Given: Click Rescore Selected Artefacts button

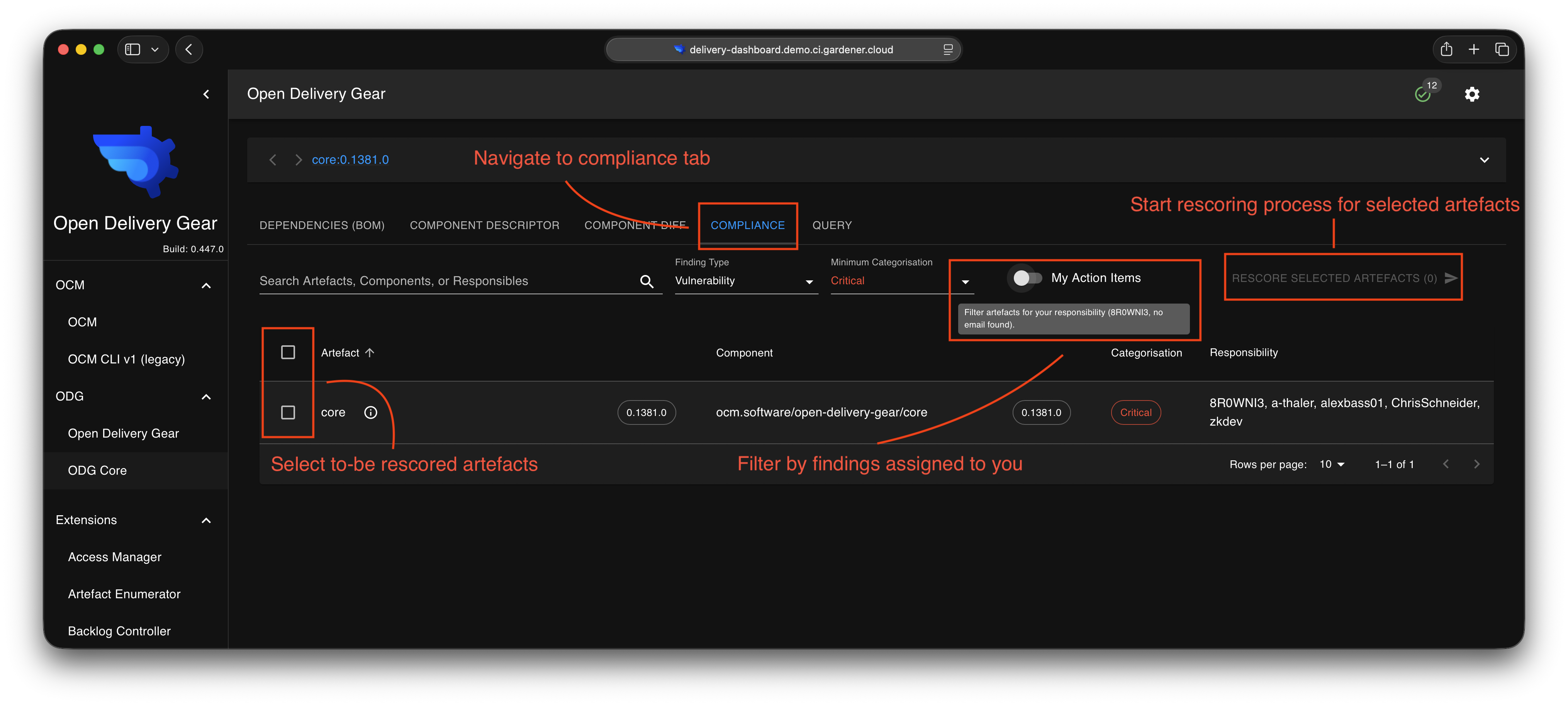Looking at the screenshot, I should pyautogui.click(x=1343, y=278).
